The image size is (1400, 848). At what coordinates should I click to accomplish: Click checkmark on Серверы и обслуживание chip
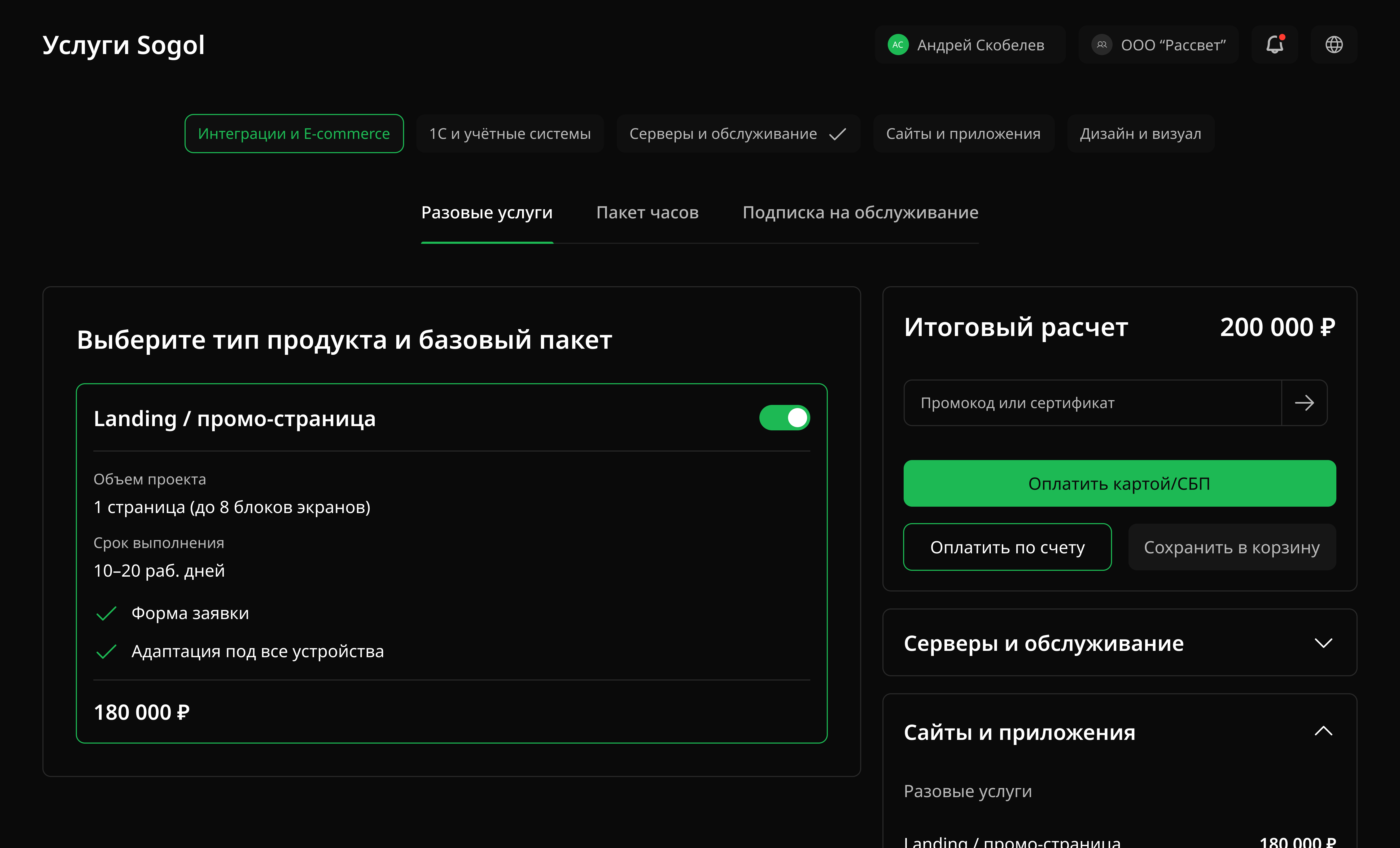(x=838, y=134)
